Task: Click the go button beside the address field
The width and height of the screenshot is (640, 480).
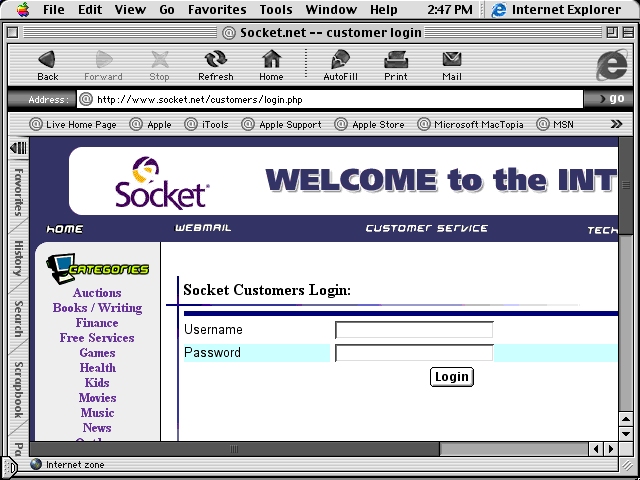Action: [611, 99]
